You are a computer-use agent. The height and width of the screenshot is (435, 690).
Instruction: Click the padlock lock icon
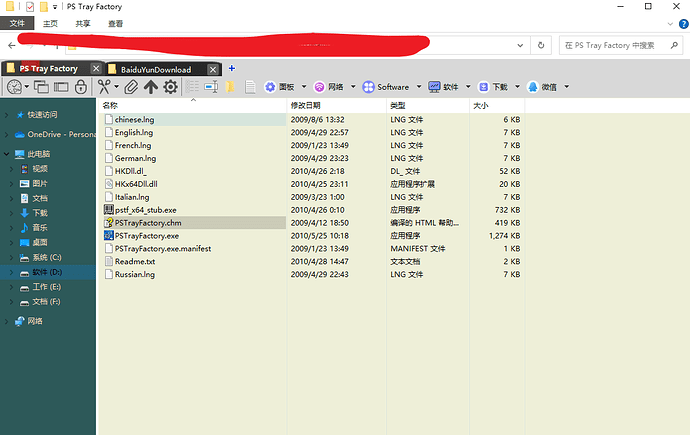[81, 87]
